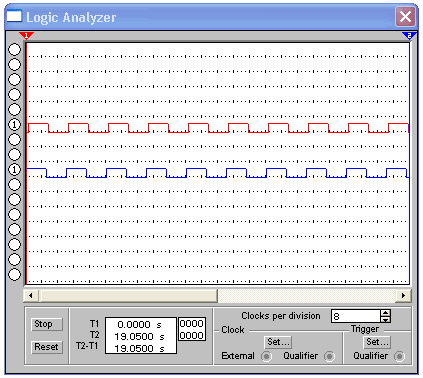This screenshot has height=378, width=423.
Task: Open Trigger Set... dialog
Action: 377,342
